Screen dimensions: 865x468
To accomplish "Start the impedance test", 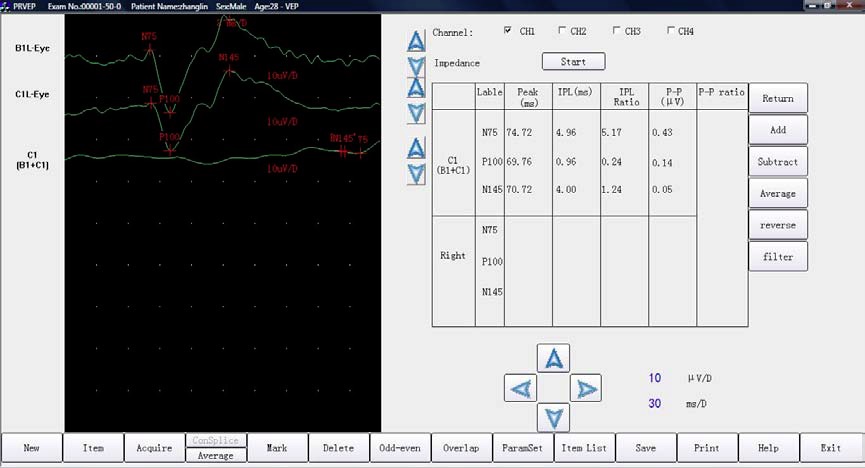I will [574, 61].
